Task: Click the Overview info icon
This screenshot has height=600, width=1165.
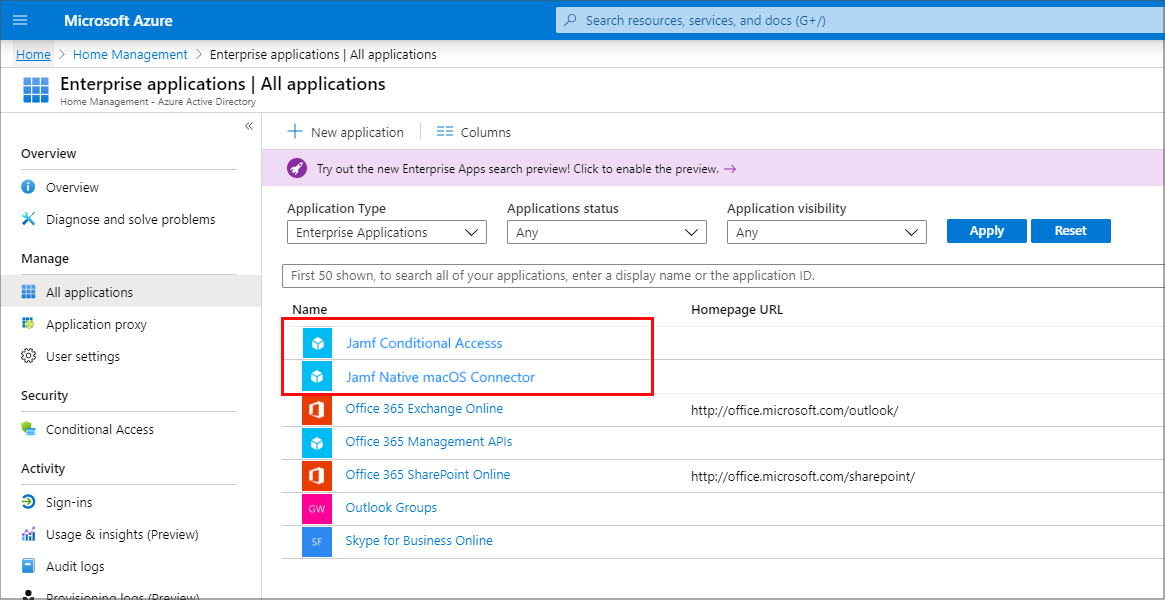Action: click(28, 187)
